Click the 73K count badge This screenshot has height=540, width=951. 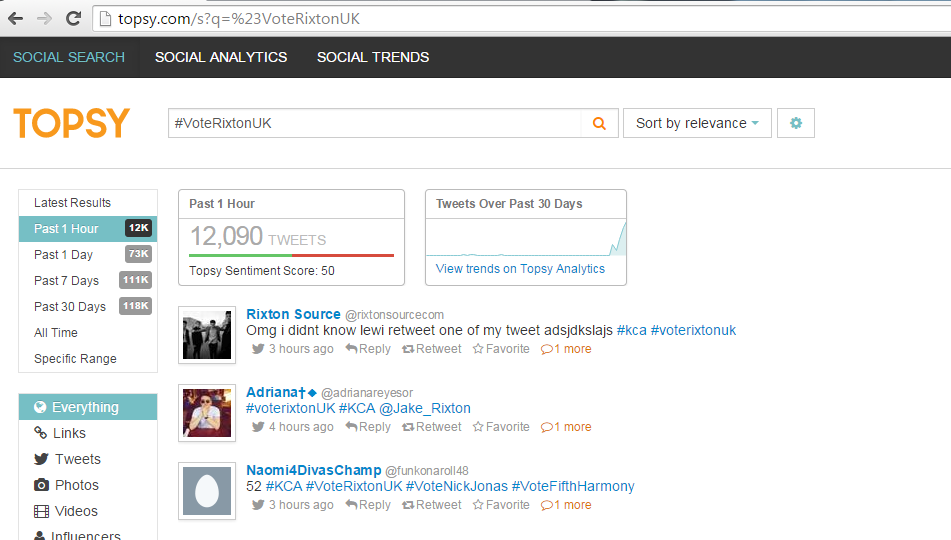[138, 254]
